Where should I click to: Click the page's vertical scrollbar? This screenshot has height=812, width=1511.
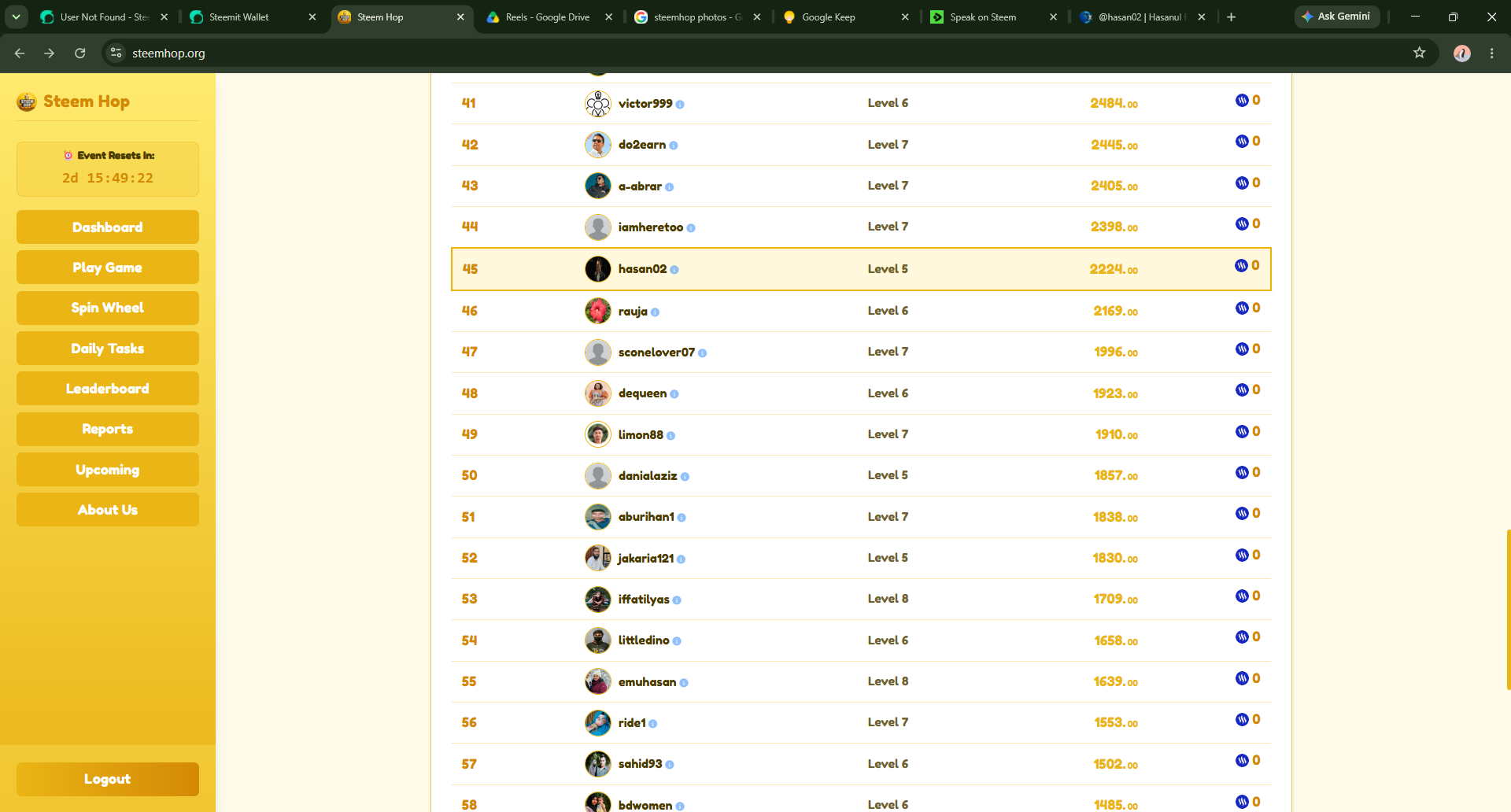[1508, 610]
